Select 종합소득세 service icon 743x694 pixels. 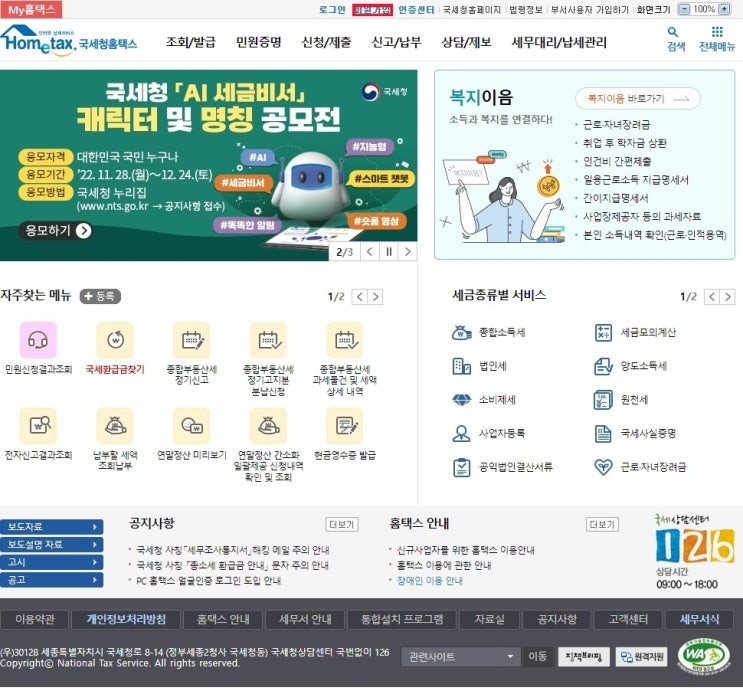462,333
